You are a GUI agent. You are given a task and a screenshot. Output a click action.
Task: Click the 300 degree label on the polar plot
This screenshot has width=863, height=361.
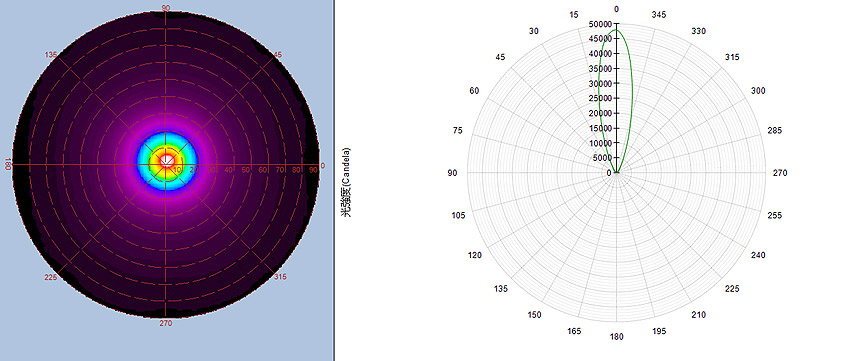click(x=758, y=91)
